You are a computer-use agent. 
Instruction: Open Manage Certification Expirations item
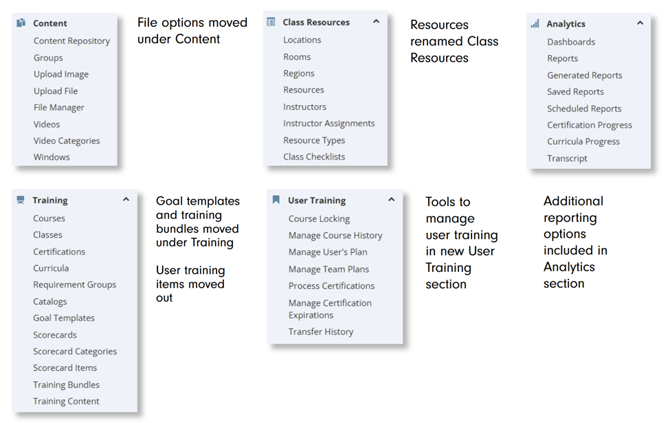pos(329,309)
